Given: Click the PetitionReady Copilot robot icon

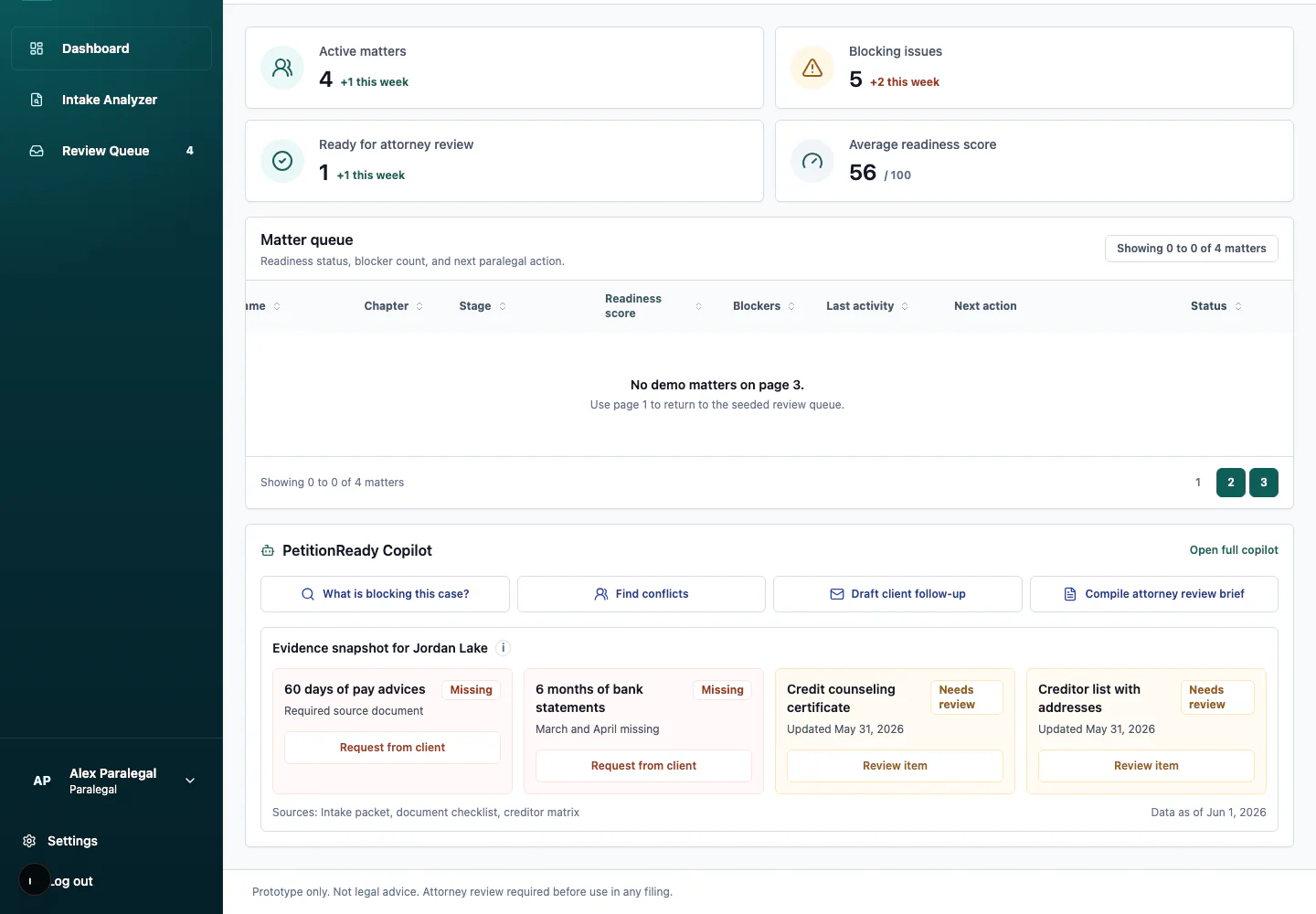Looking at the screenshot, I should tap(268, 550).
